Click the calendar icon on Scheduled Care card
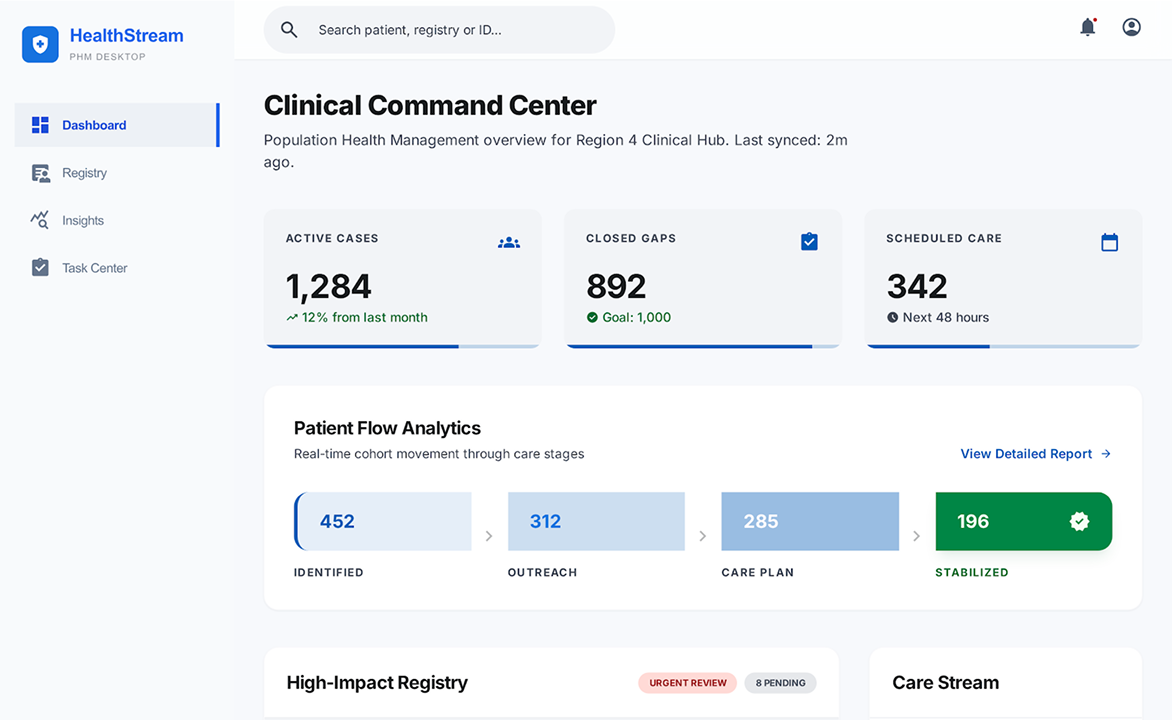1172x720 pixels. coord(1110,241)
